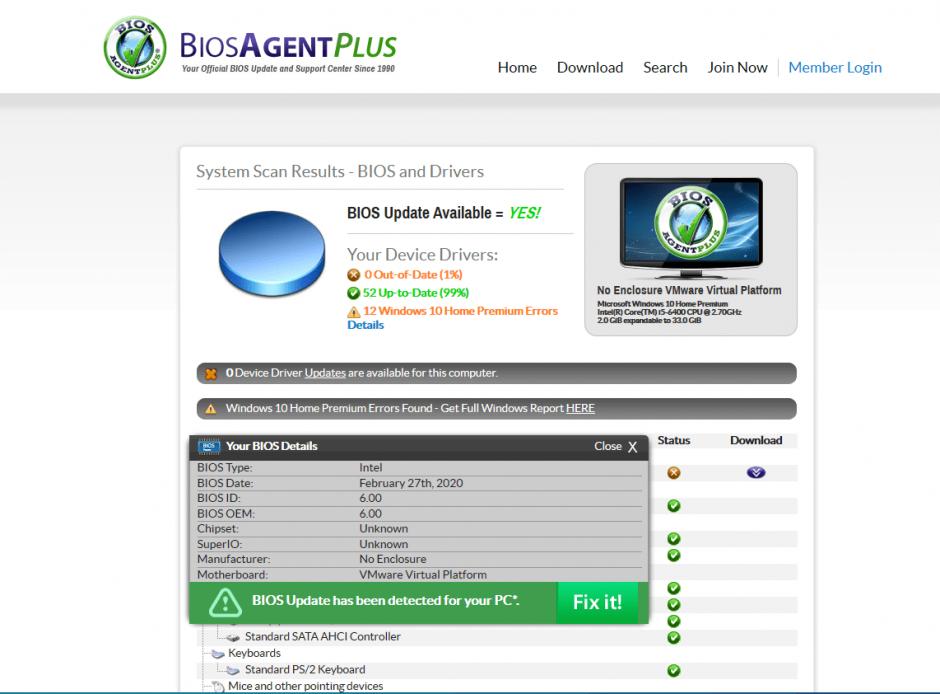Click the warning triangle in the Windows Errors Found bar
Image resolution: width=940 pixels, height=694 pixels.
tap(211, 409)
